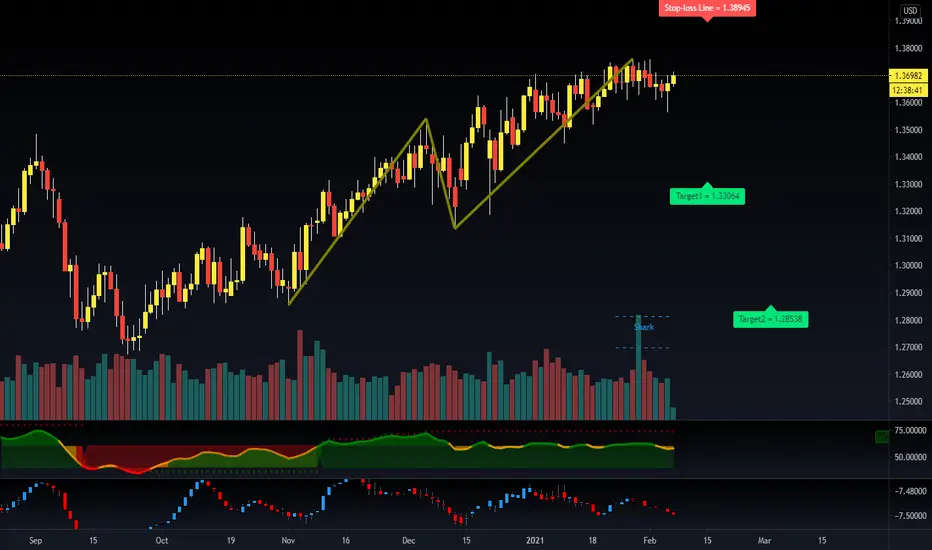Click the 1.26000 price axis label
The image size is (932, 550).
click(909, 375)
